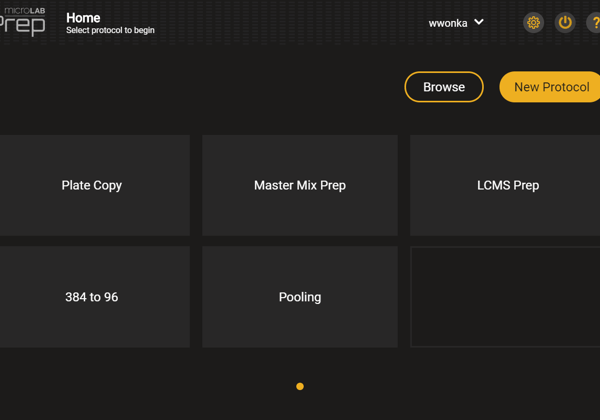Click the power icon
600x420 pixels.
[565, 23]
